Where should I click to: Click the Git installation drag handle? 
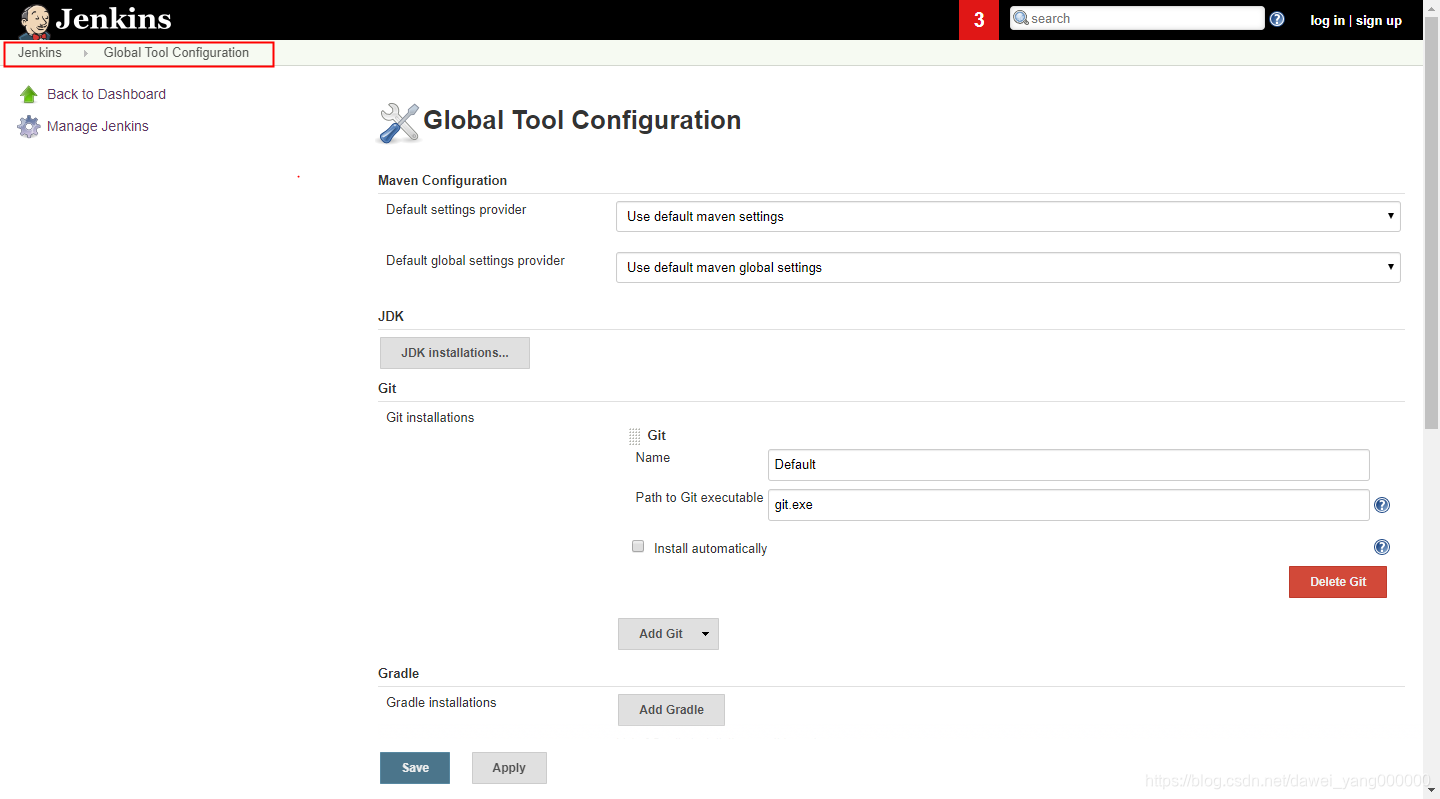click(x=634, y=436)
